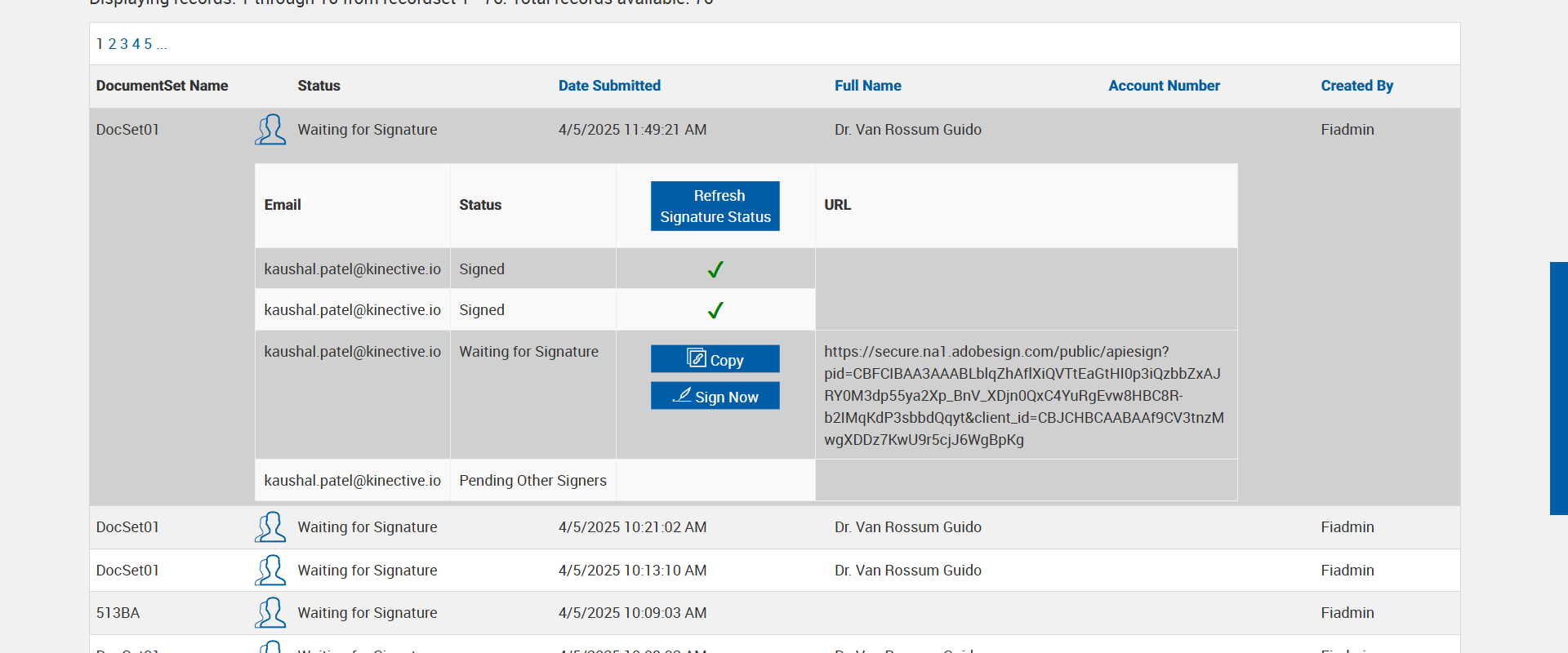Viewport: 1568px width, 653px height.
Task: Sort records by Full Name
Action: pos(867,86)
